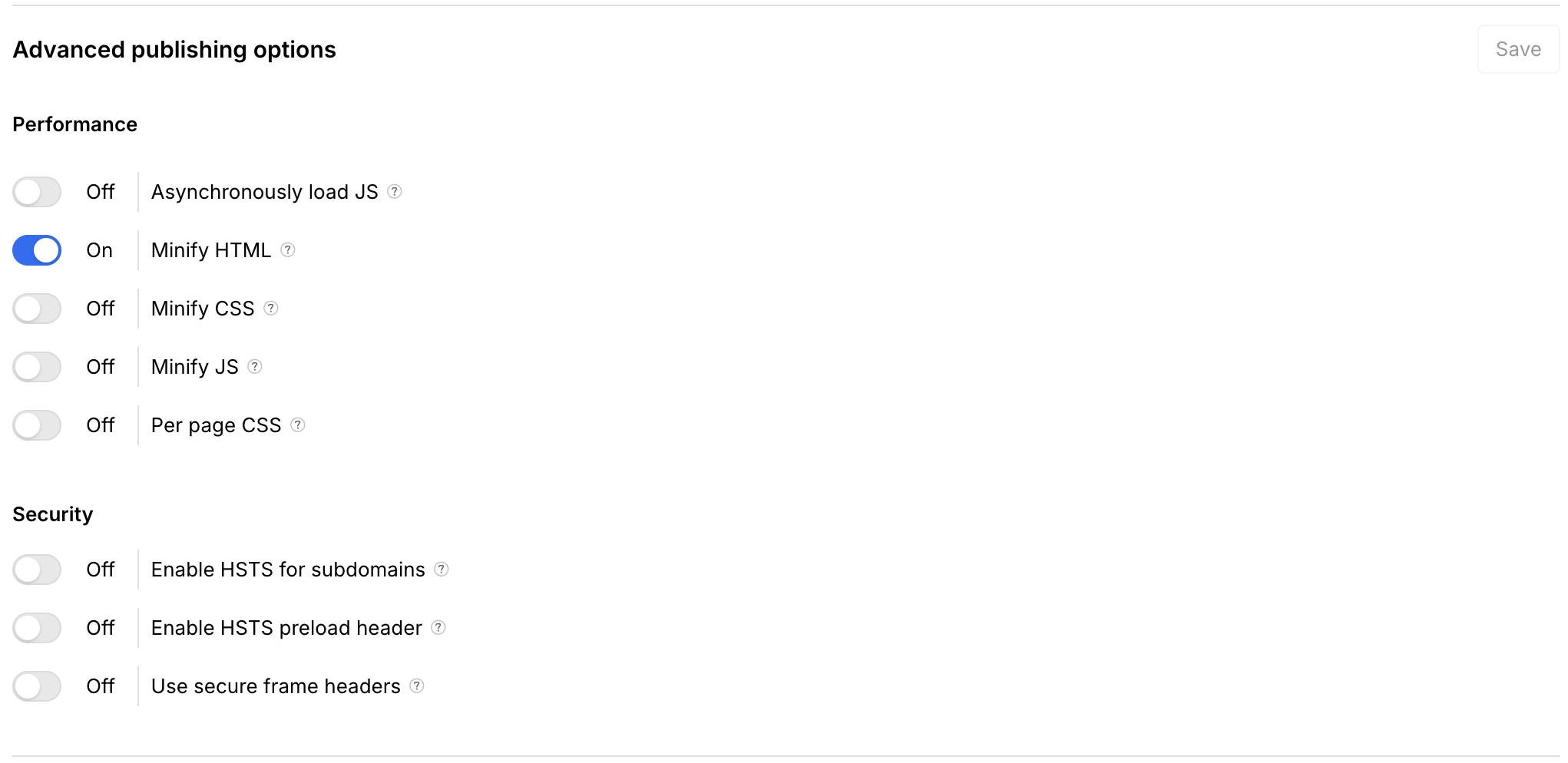1568x763 pixels.
Task: Click question mark next to Minify JS
Action: (255, 366)
